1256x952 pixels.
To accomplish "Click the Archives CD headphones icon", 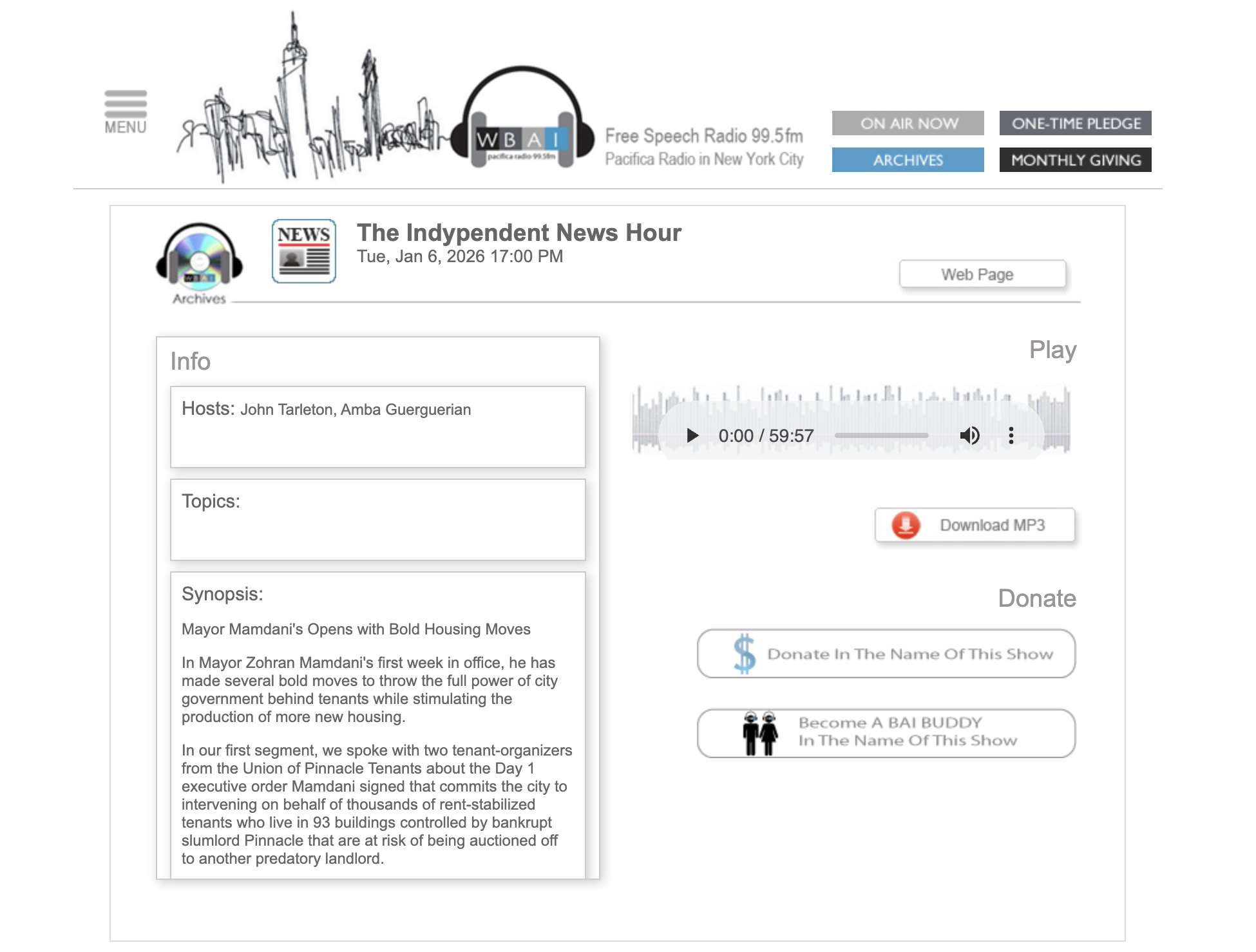I will [200, 257].
